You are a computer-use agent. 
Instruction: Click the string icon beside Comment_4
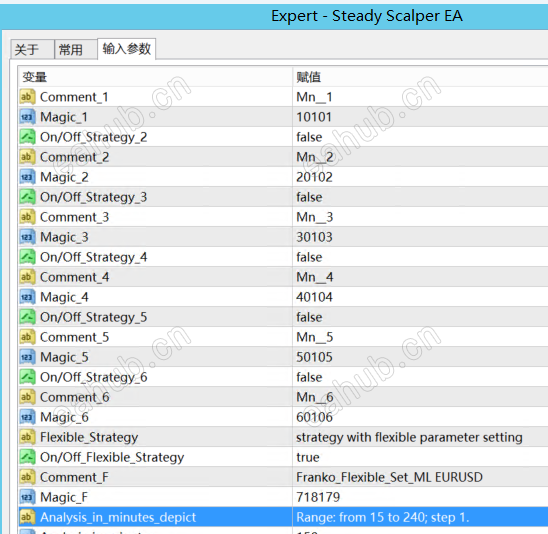27,277
